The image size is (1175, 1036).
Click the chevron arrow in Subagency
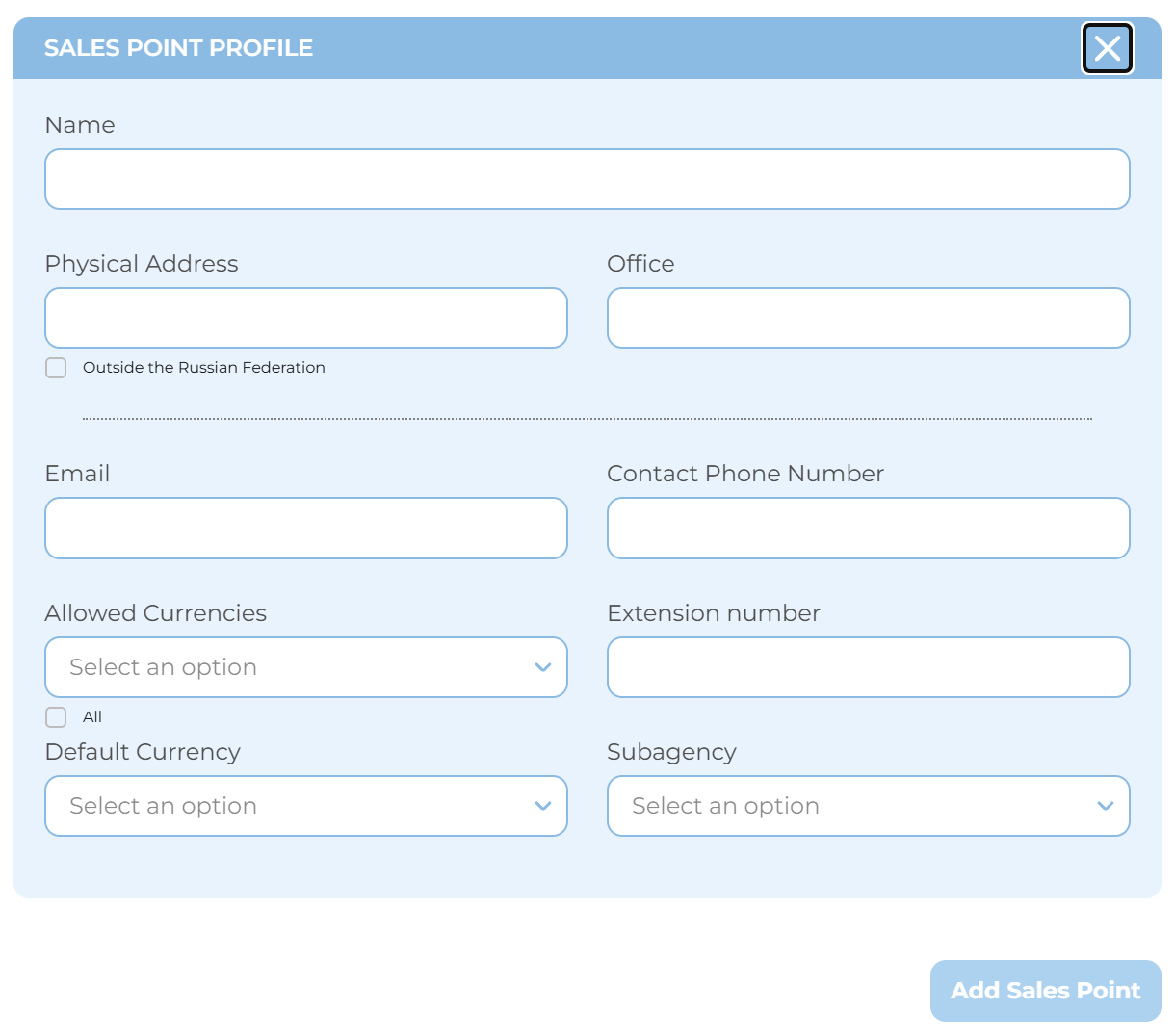(x=1105, y=806)
